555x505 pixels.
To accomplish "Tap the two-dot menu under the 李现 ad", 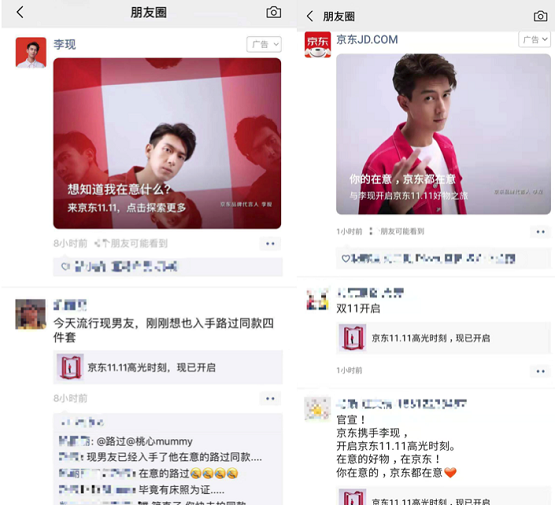I will [270, 243].
